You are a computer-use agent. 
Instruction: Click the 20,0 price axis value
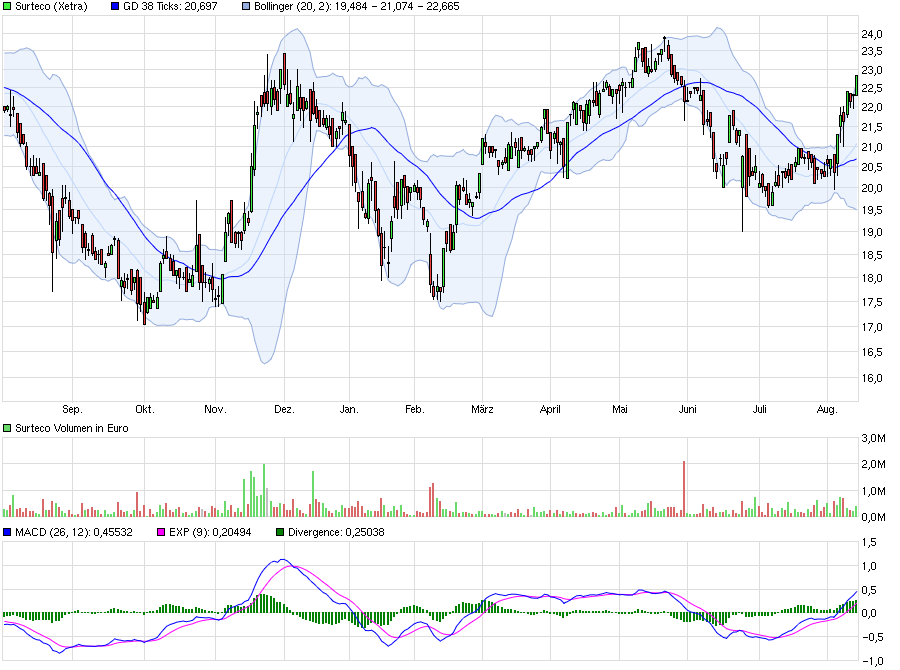coord(872,188)
